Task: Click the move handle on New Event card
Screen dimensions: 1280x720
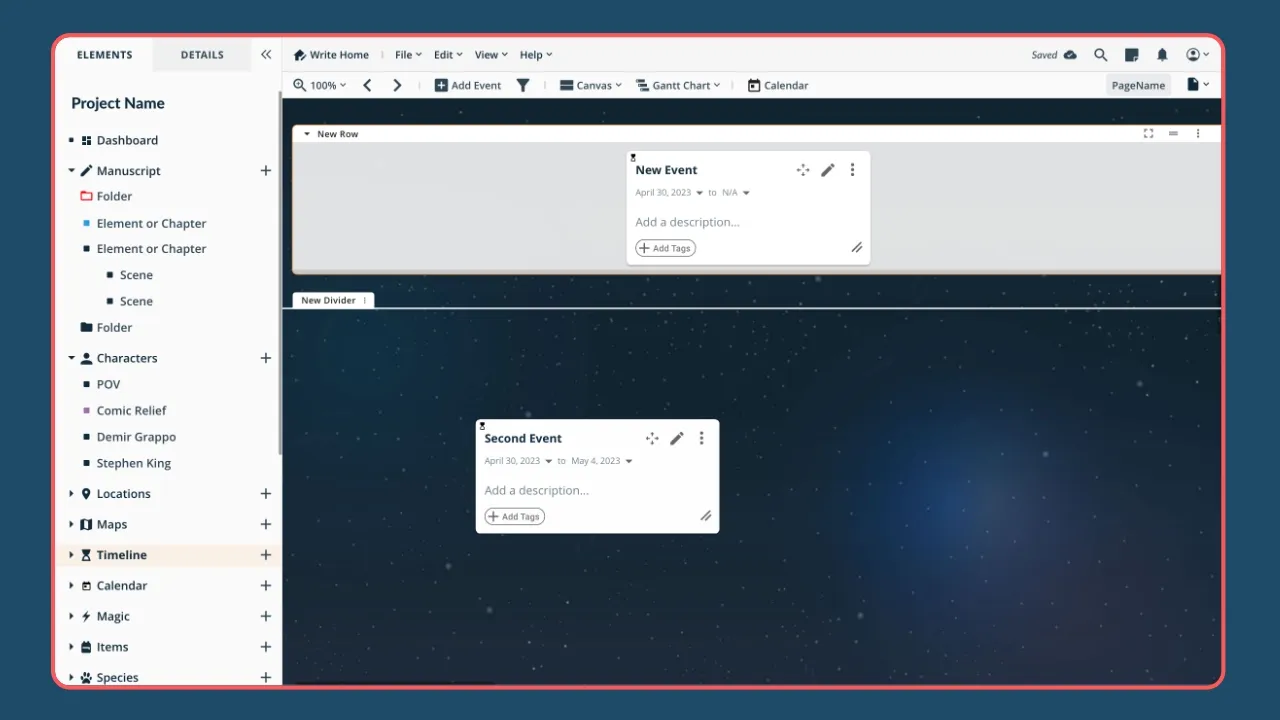Action: point(803,170)
